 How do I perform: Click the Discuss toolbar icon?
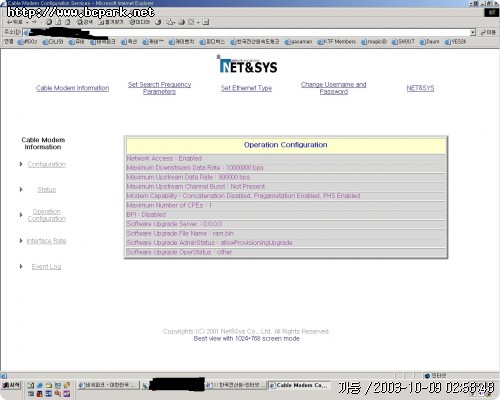click(206, 22)
